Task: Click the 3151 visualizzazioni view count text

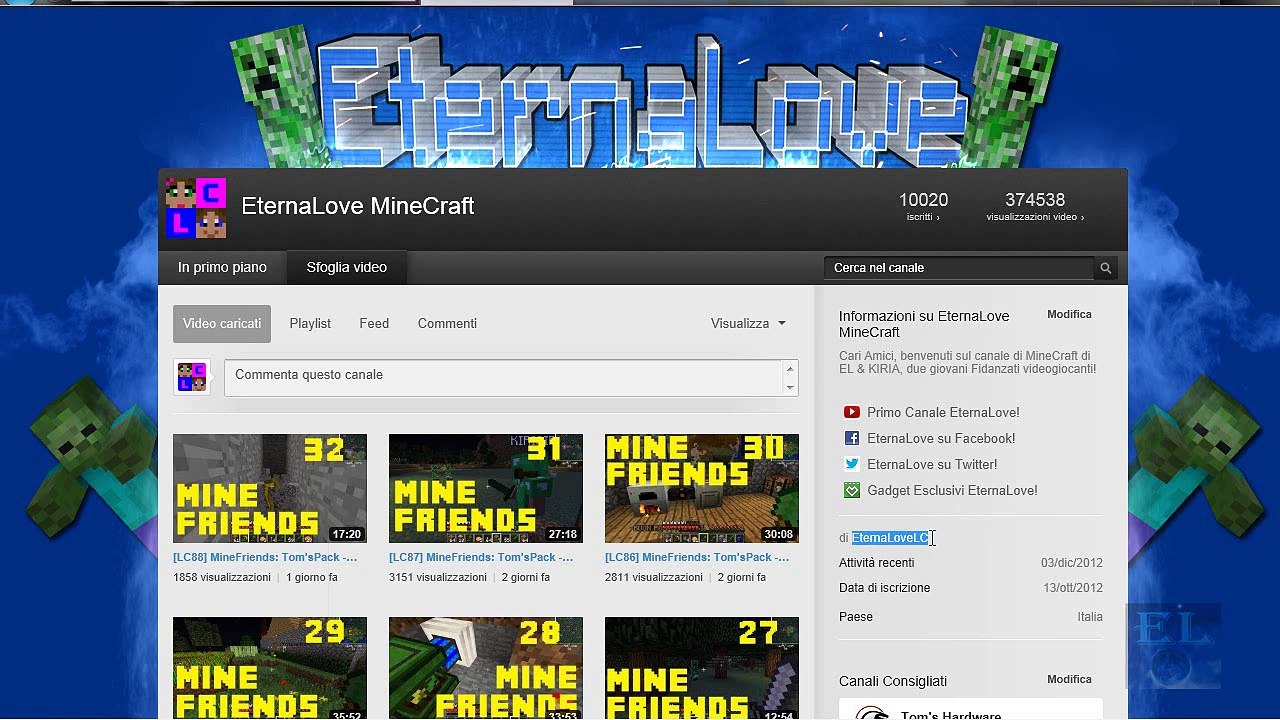Action: tap(438, 577)
